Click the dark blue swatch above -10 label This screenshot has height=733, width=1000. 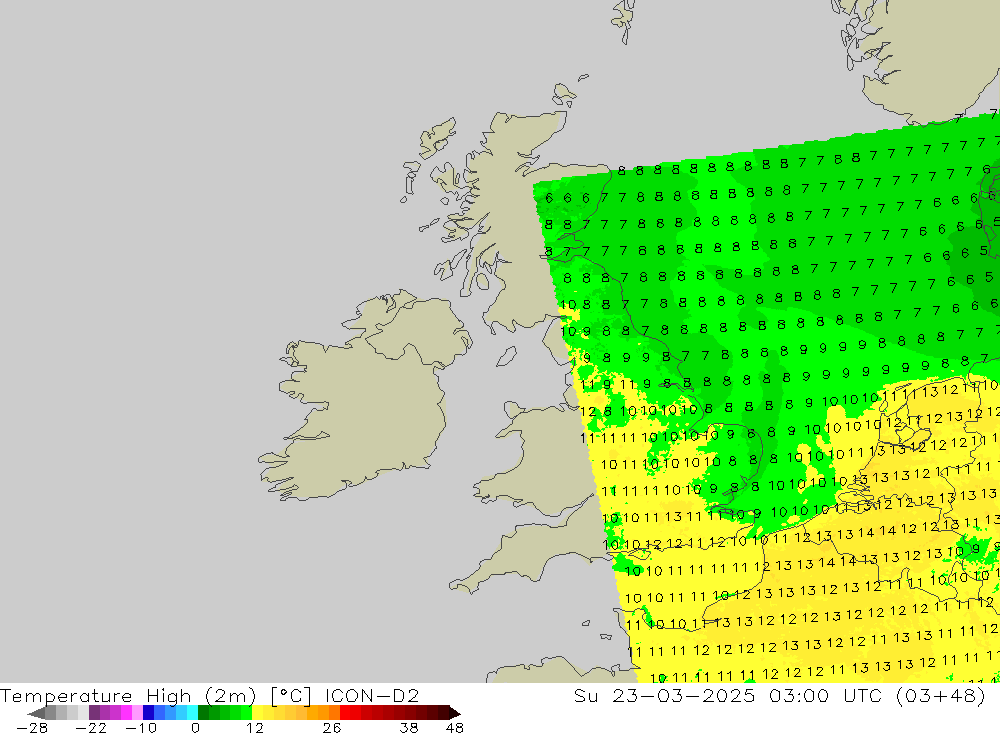[x=148, y=713]
